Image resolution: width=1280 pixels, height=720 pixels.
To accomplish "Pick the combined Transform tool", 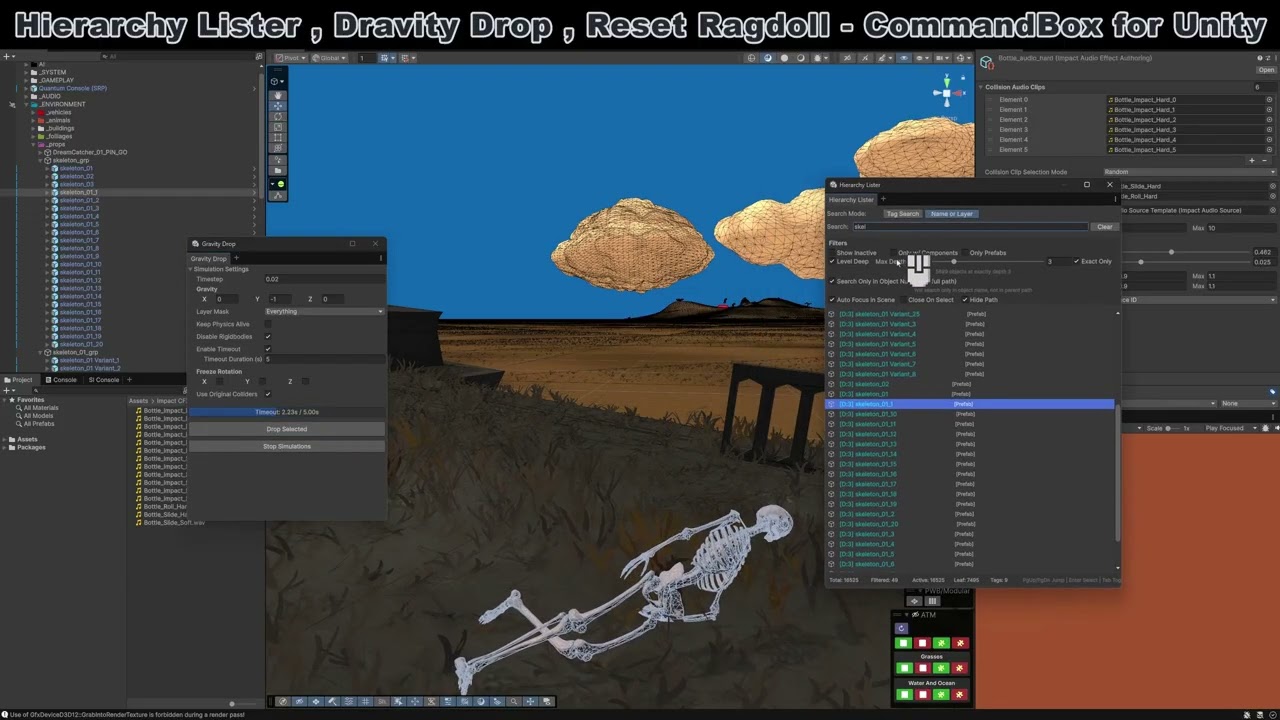I will (278, 149).
